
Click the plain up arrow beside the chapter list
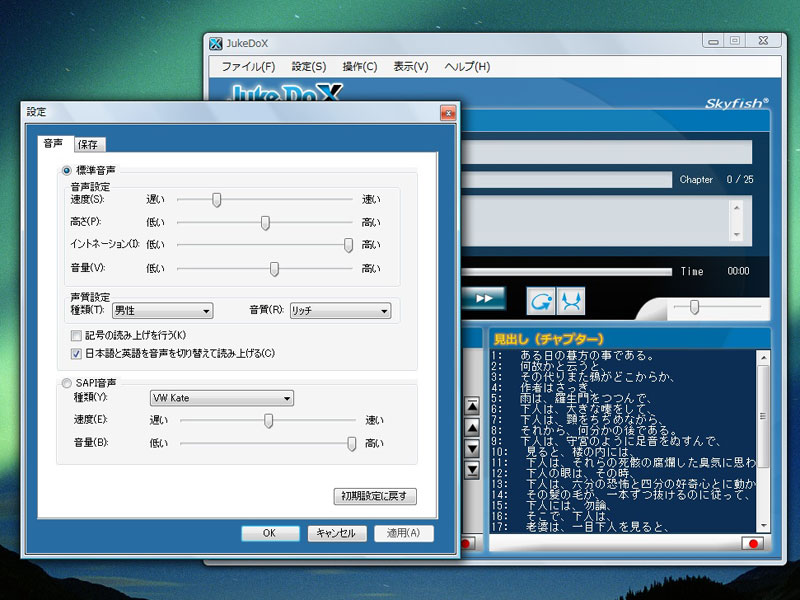[472, 428]
